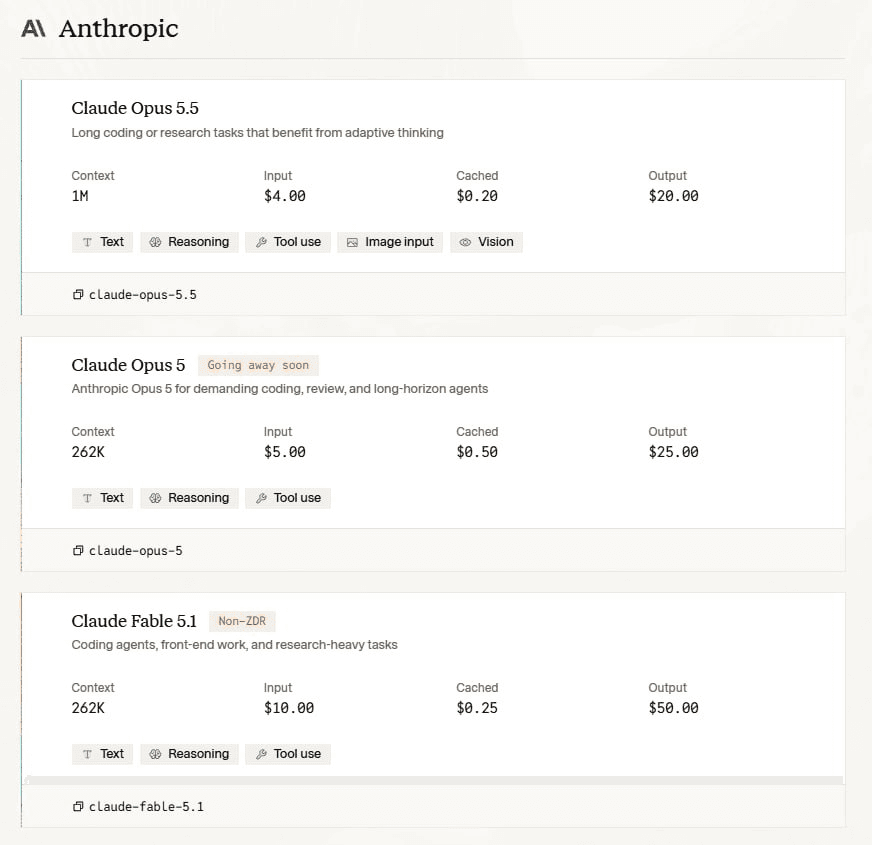
Task: Click the T icon in the claude-opus-5 card's Text tag
Action: [x=87, y=498]
